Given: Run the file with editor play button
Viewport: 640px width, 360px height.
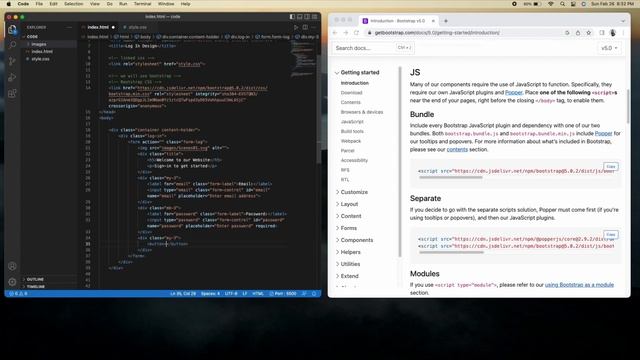Looking at the screenshot, I should click(296, 27).
